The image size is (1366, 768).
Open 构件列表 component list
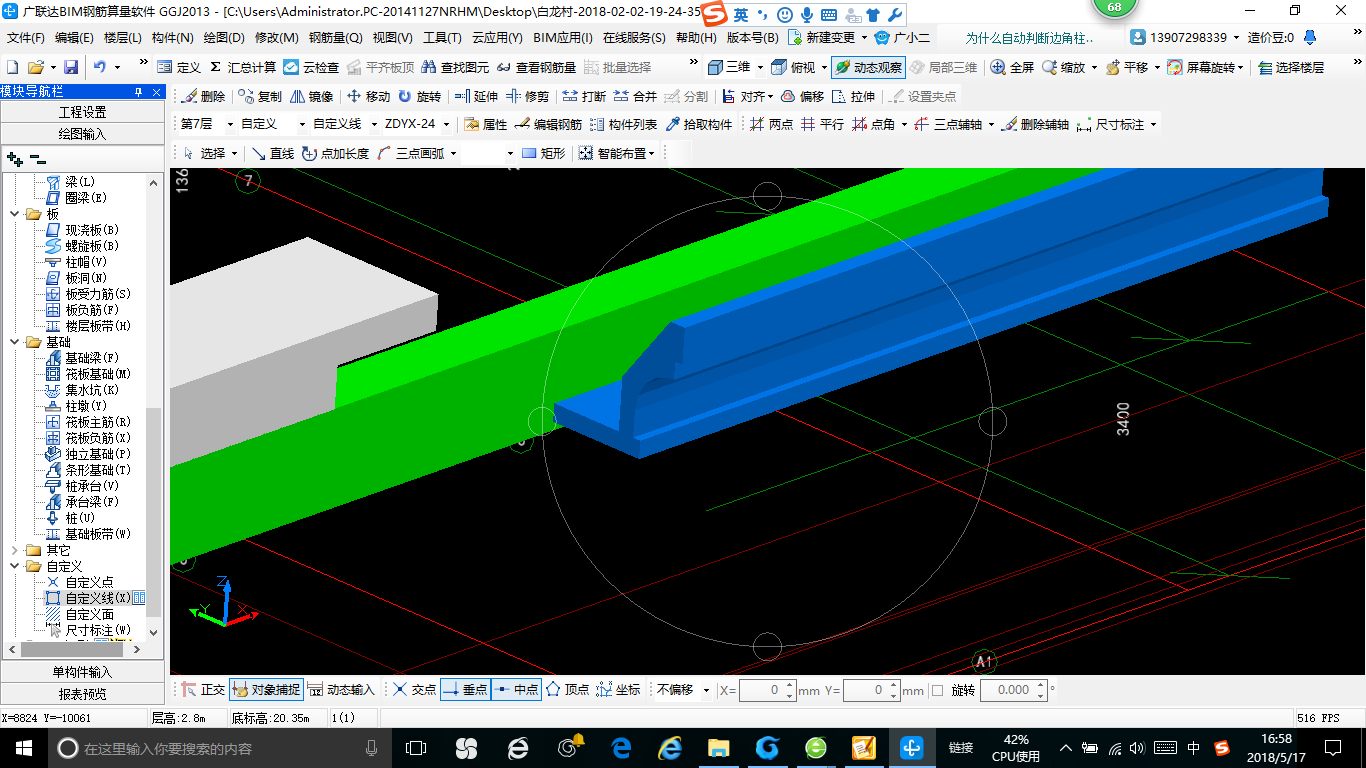coord(624,124)
